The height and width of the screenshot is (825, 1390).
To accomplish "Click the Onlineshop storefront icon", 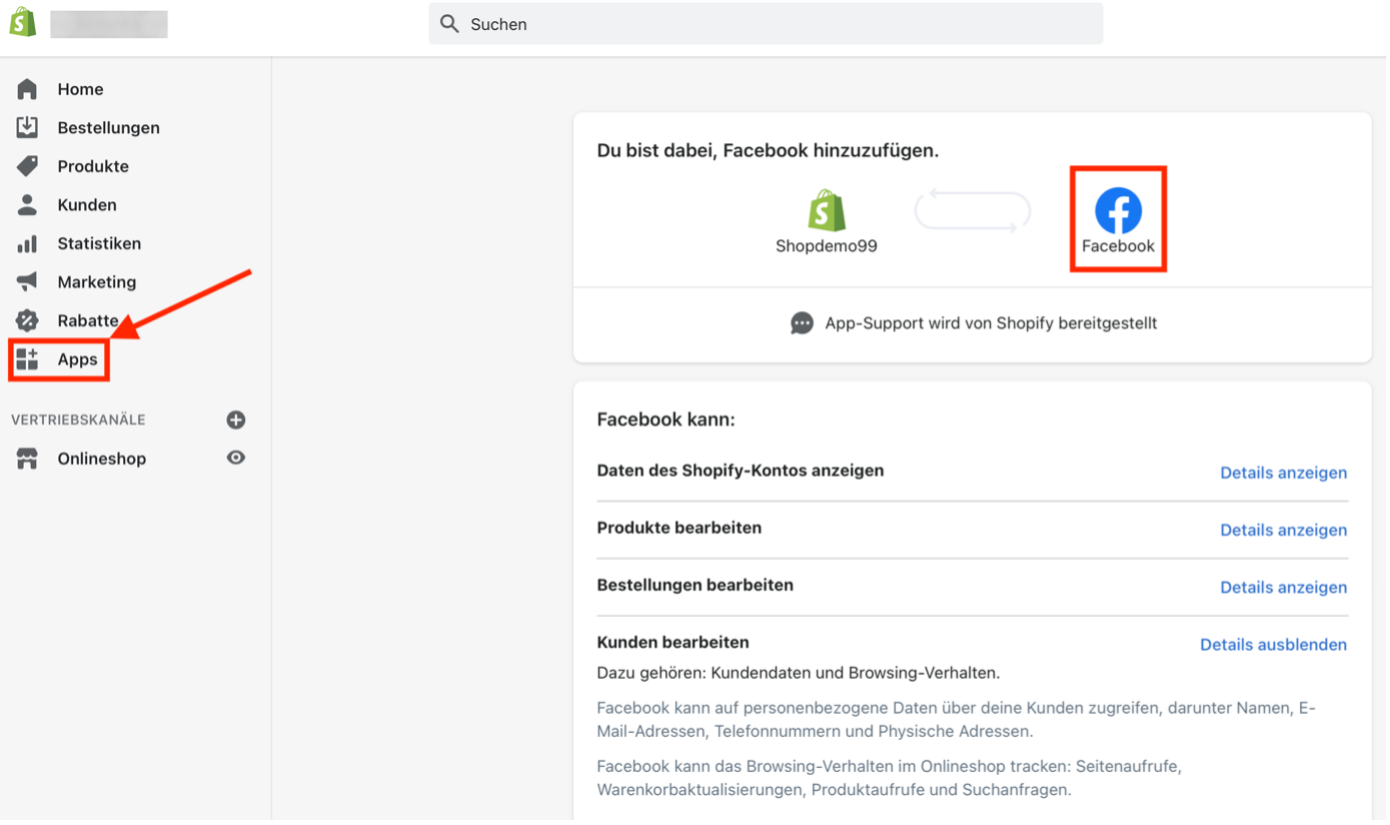I will [27, 458].
